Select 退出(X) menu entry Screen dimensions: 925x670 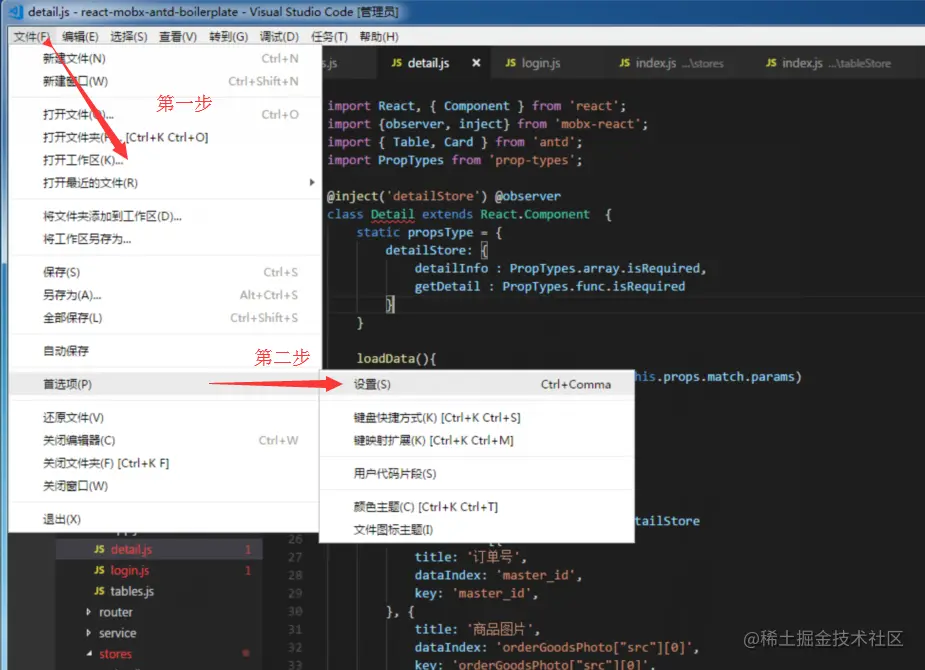point(165,519)
